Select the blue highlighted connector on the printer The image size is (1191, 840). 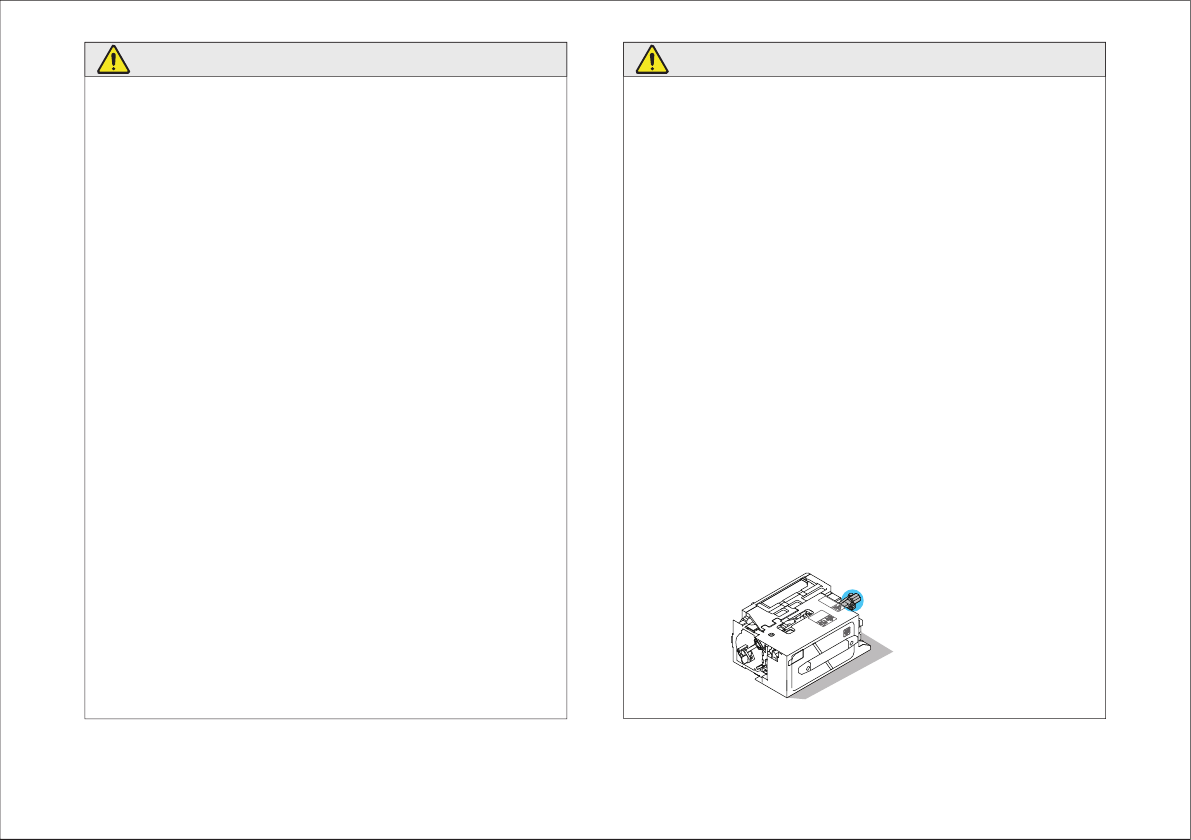852,600
